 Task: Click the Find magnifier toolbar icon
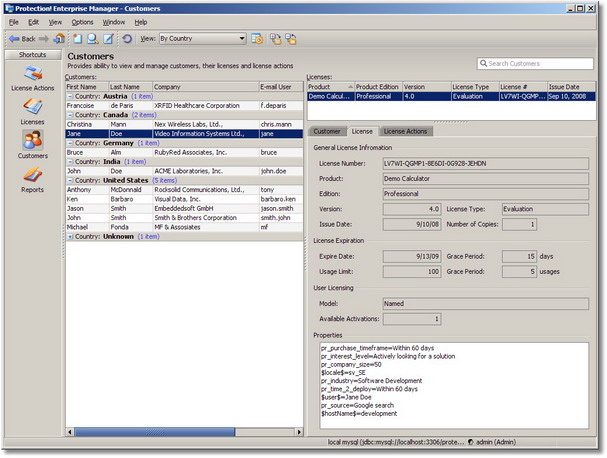[92, 39]
